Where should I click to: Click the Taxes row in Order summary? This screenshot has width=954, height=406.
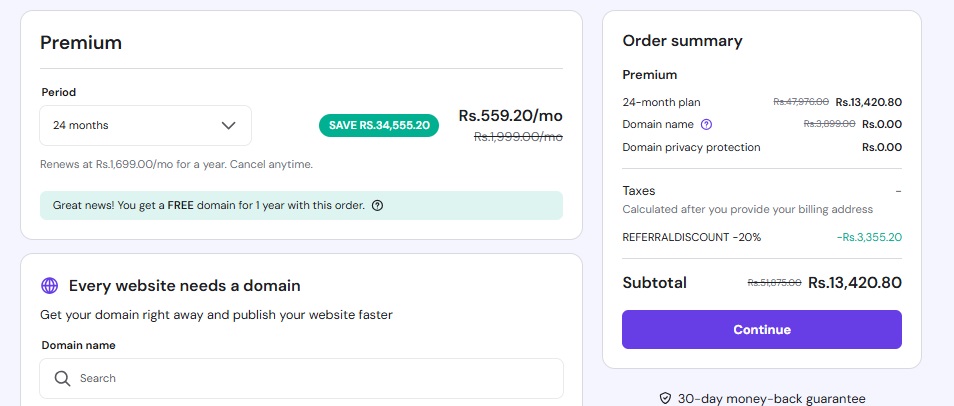point(639,190)
